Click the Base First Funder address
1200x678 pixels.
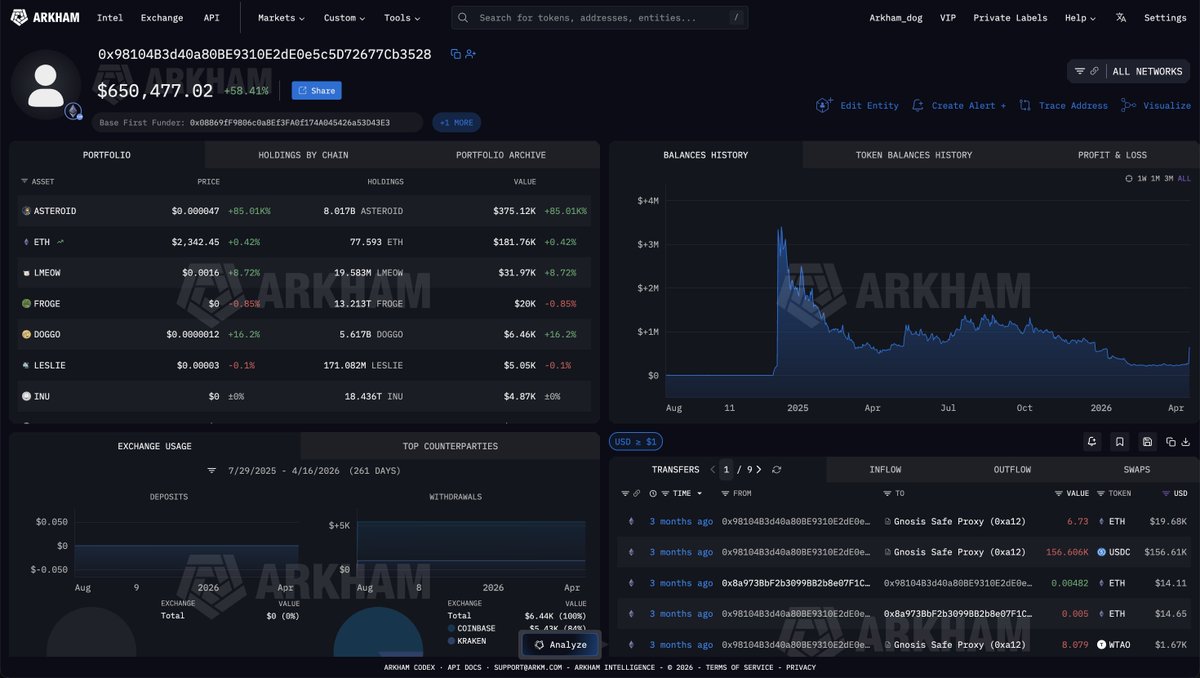point(290,122)
